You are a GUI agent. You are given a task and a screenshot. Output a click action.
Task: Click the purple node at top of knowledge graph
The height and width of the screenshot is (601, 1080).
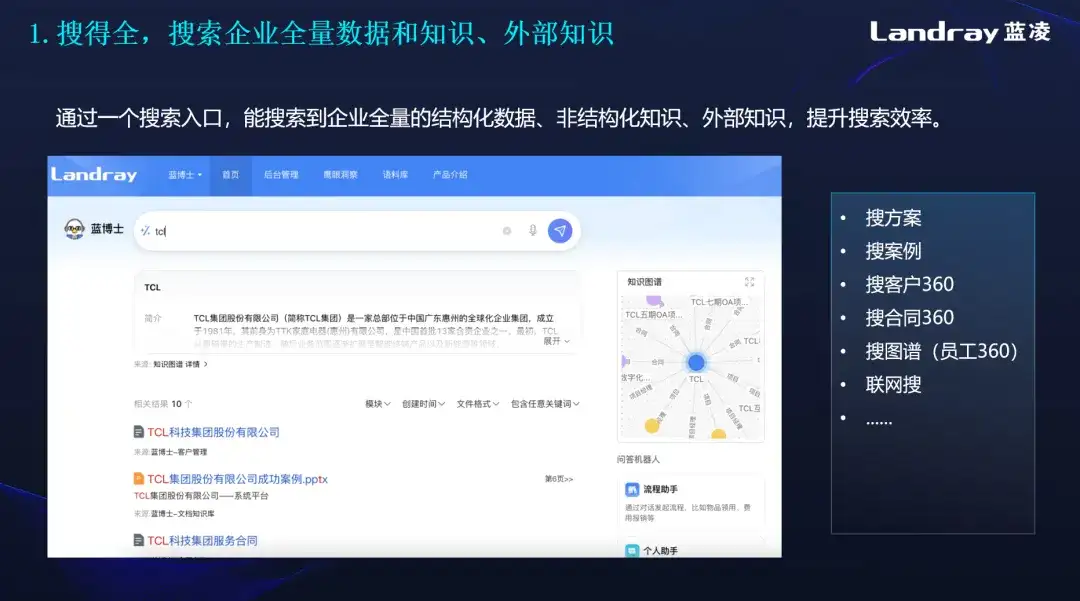654,300
